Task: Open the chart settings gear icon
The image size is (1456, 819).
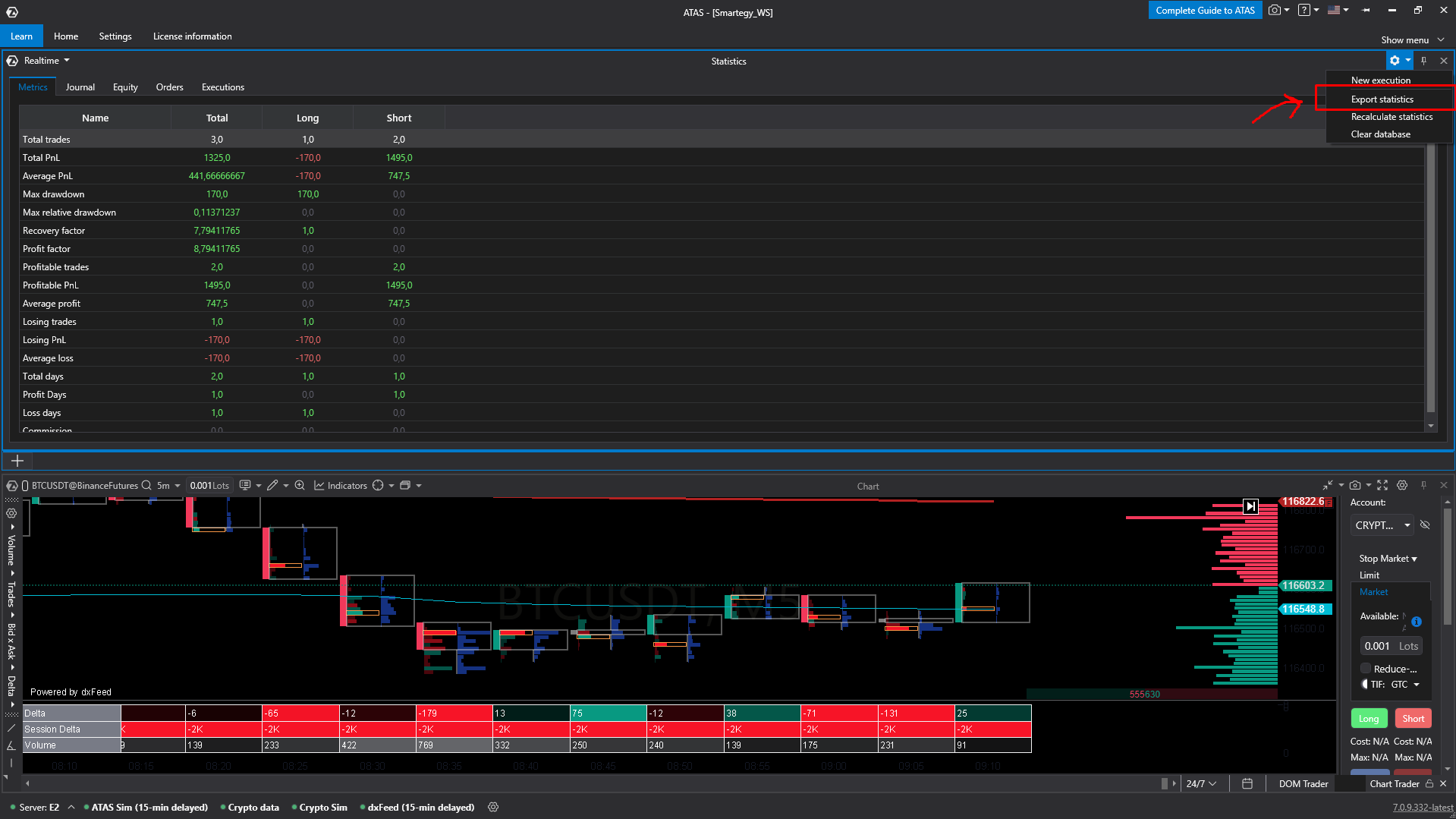Action: (x=1402, y=486)
